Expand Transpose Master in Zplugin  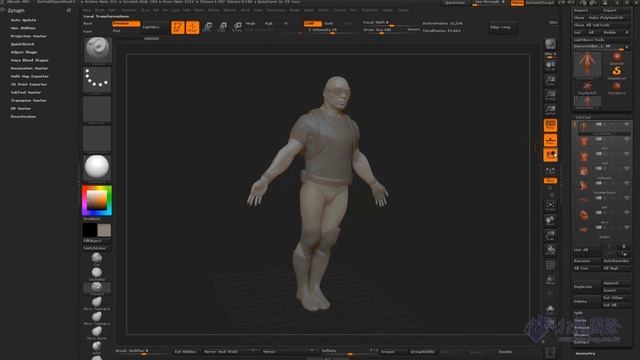coord(29,100)
